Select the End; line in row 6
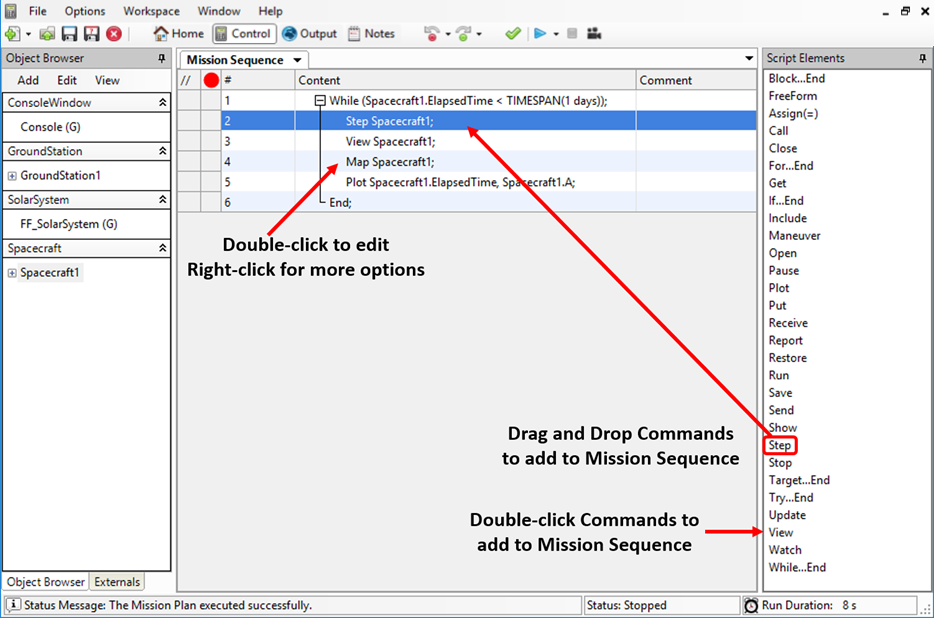The height and width of the screenshot is (618, 934). 341,203
